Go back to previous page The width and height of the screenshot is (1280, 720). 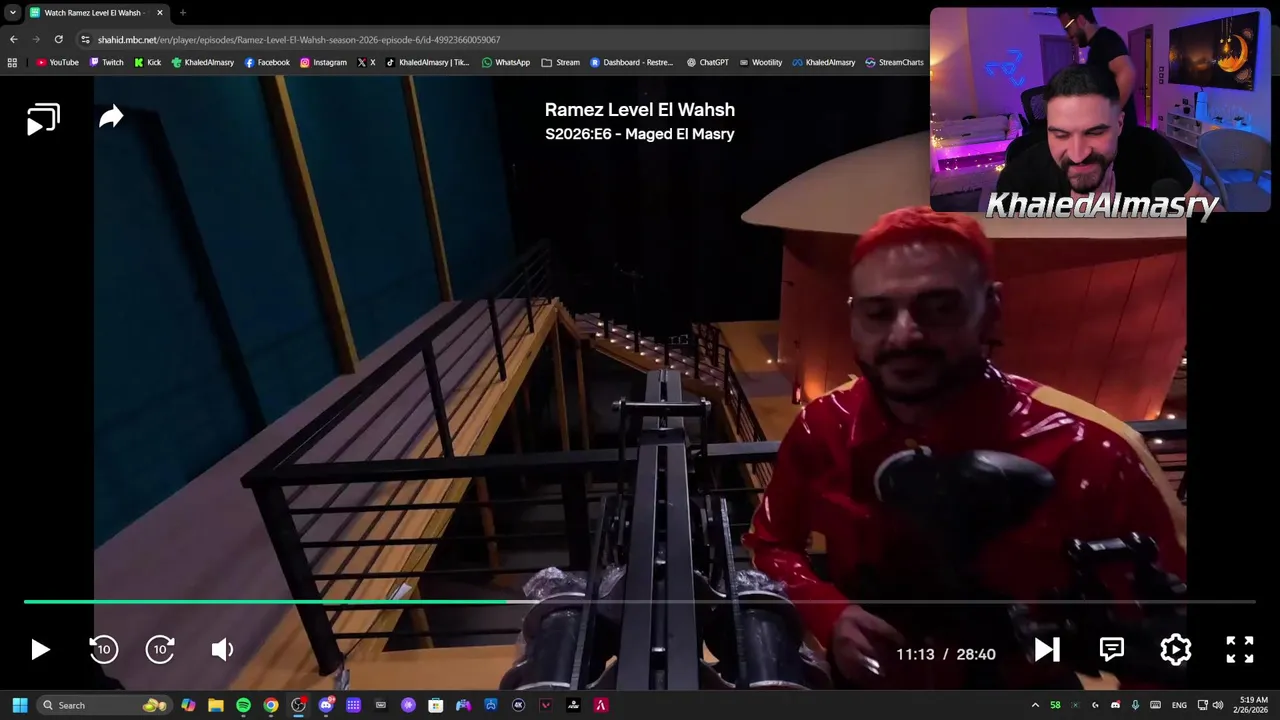pos(13,39)
